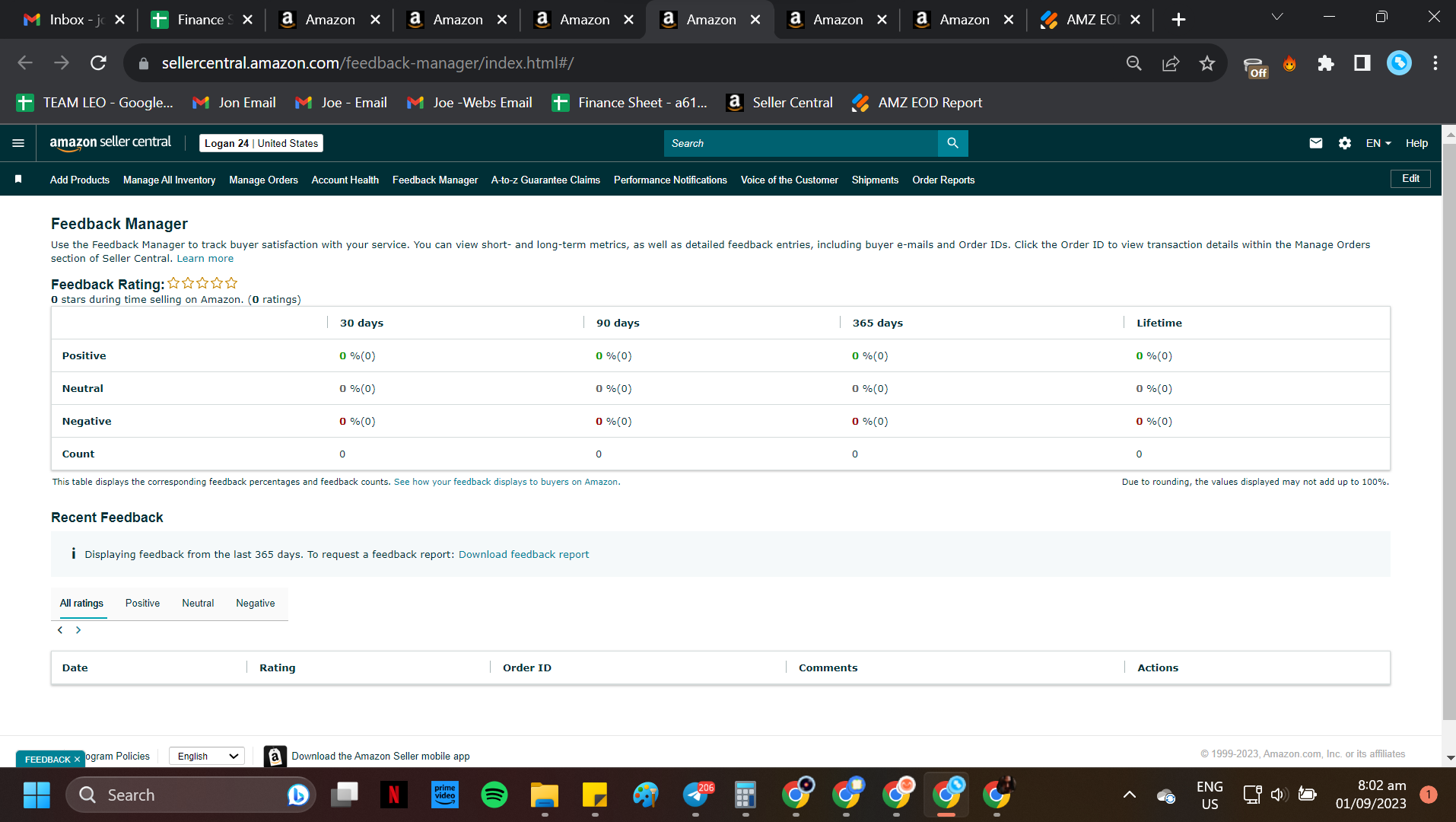Open 'See how your feedback displays' link
Image resolution: width=1456 pixels, height=822 pixels.
tap(507, 482)
